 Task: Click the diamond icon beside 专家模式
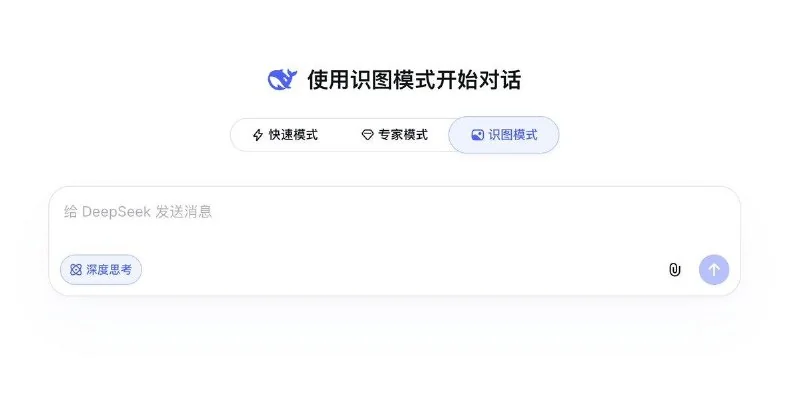pyautogui.click(x=367, y=135)
